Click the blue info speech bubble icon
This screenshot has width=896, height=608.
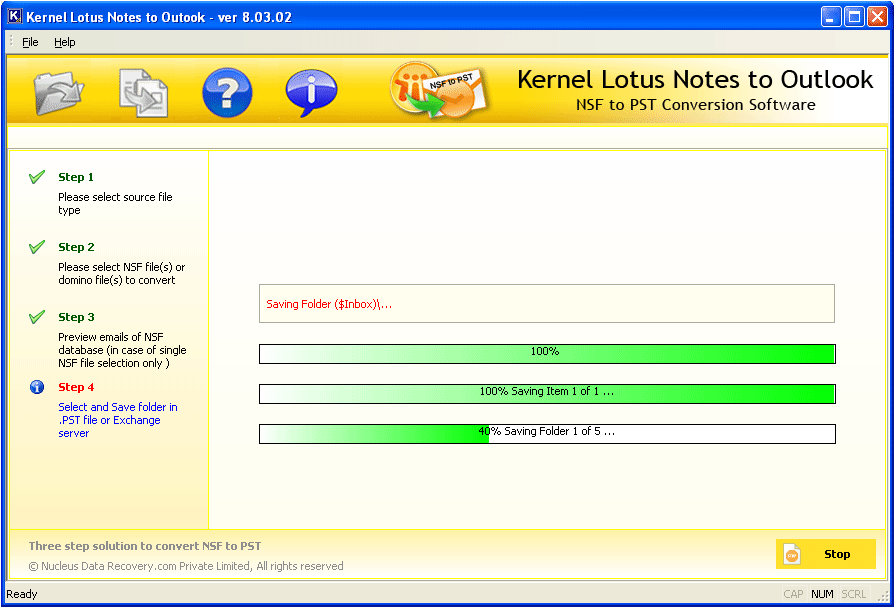click(311, 93)
